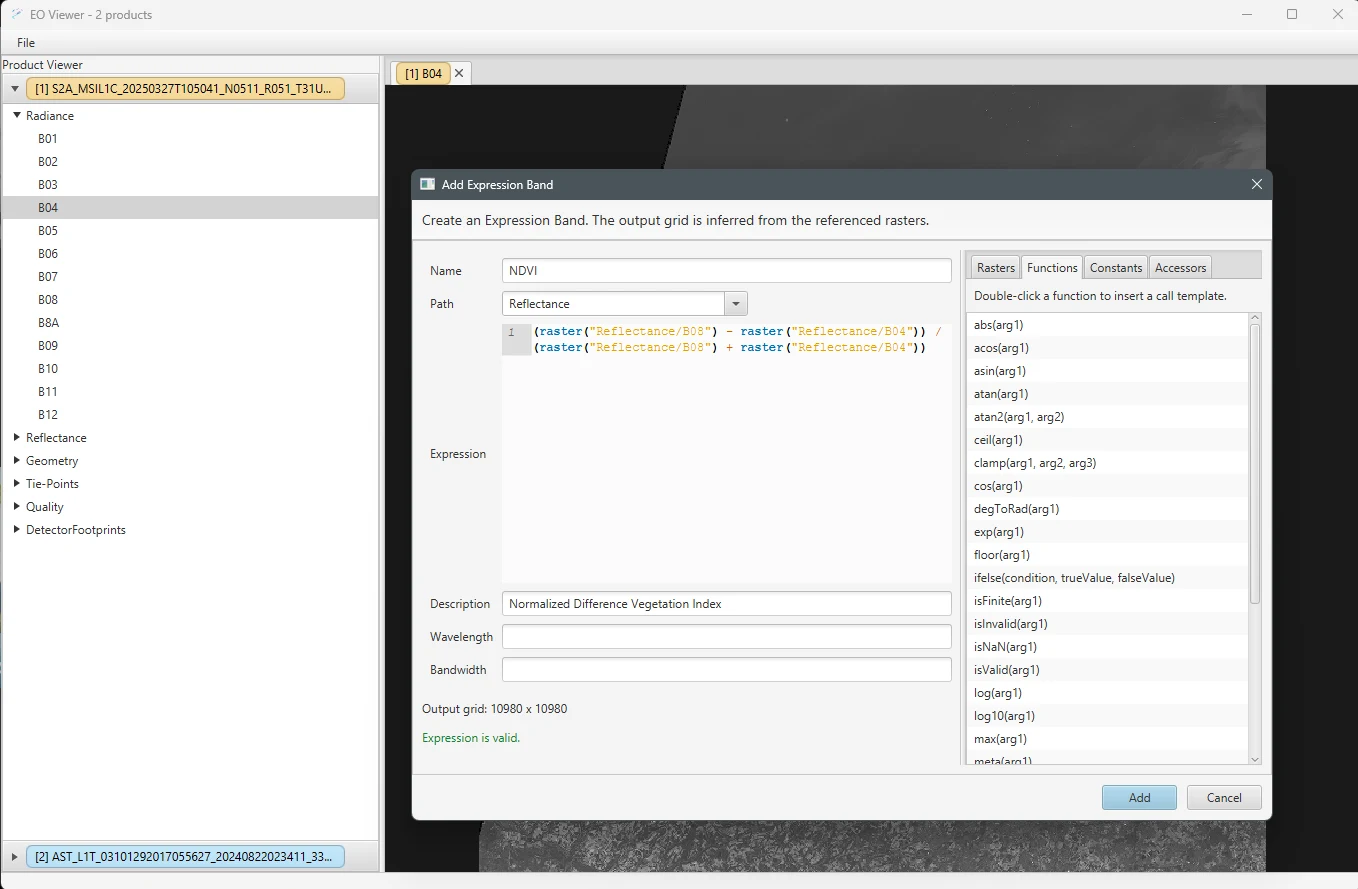Select the isNaN function in the list
Viewport: 1358px width, 889px height.
point(1108,647)
